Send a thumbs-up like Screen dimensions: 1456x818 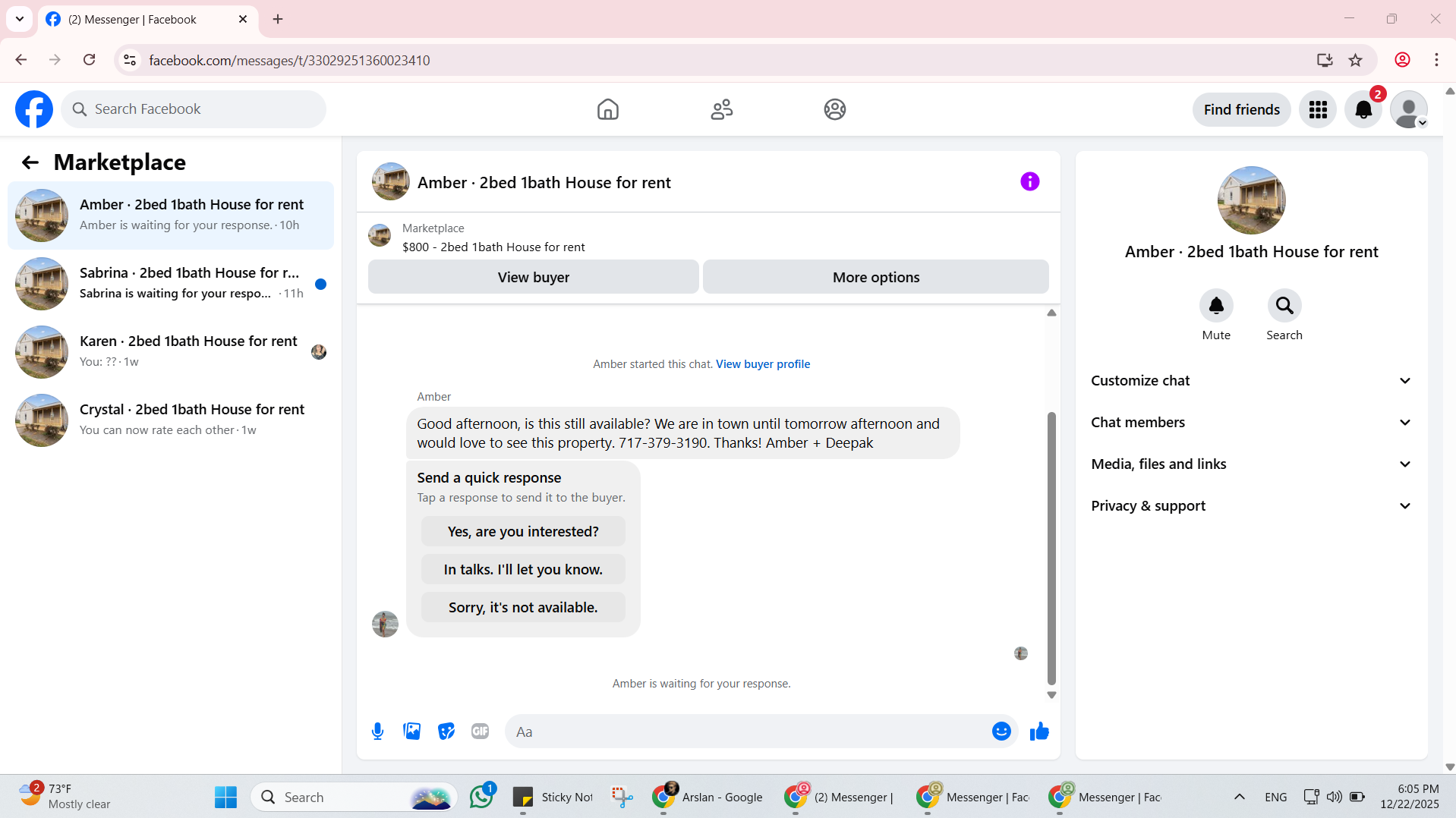coord(1039,731)
